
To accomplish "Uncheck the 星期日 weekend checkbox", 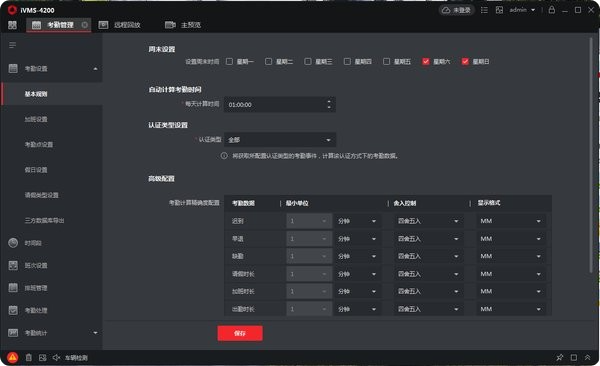I will pos(465,61).
